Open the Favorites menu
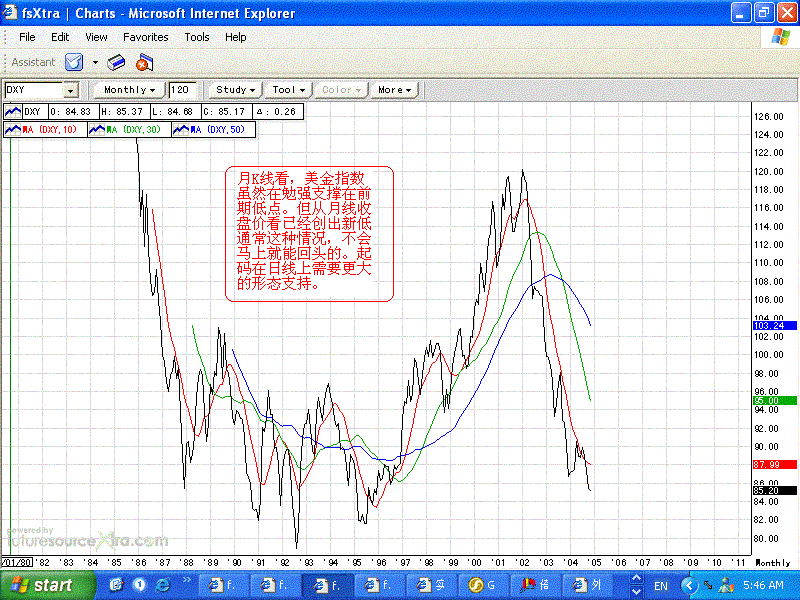The image size is (800, 600). tap(145, 37)
